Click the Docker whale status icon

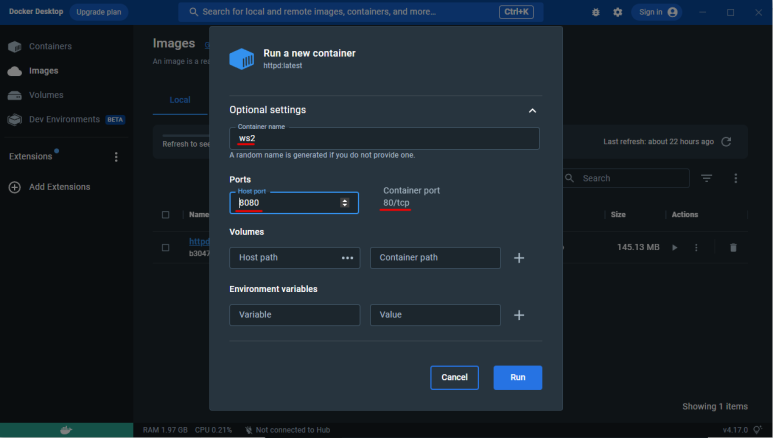click(x=66, y=430)
